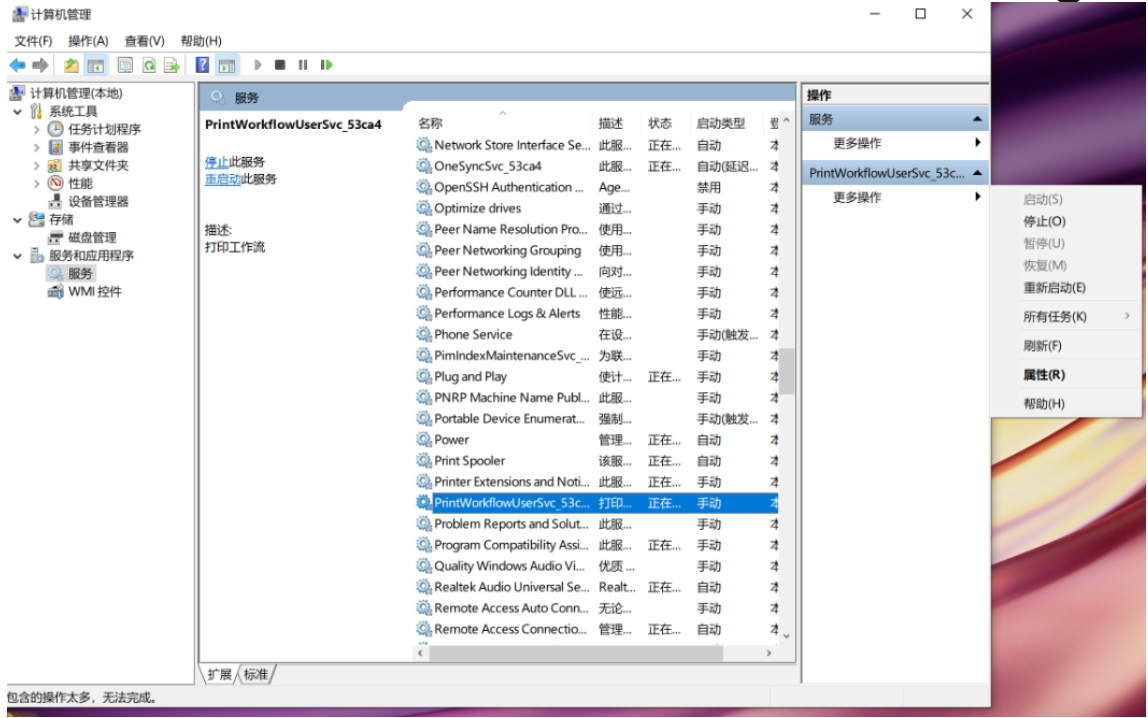The image size is (1148, 718).
Task: Select the Print Spooler service row
Action: point(469,461)
